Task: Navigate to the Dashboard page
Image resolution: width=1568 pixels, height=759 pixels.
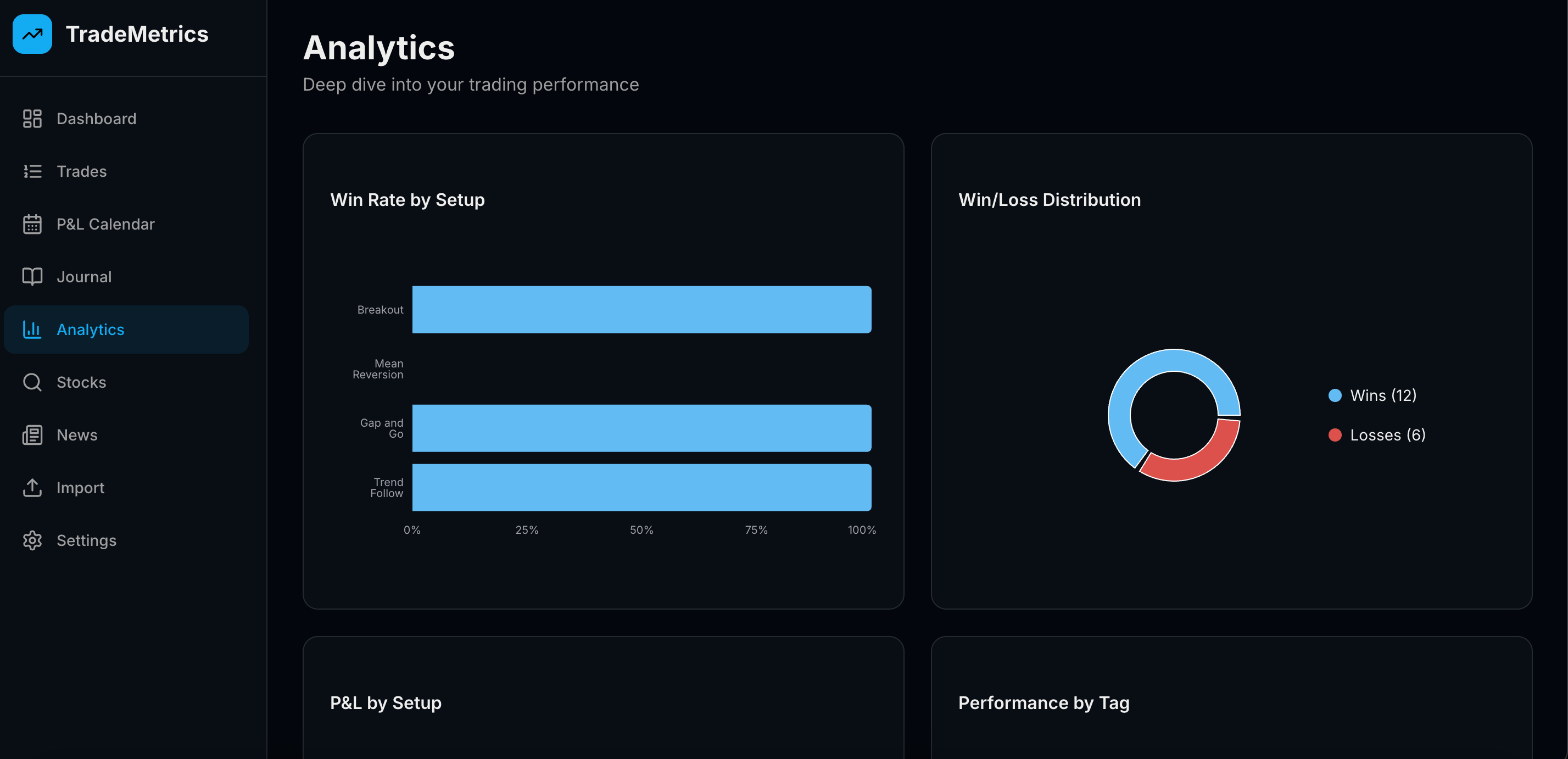Action: pyautogui.click(x=96, y=118)
